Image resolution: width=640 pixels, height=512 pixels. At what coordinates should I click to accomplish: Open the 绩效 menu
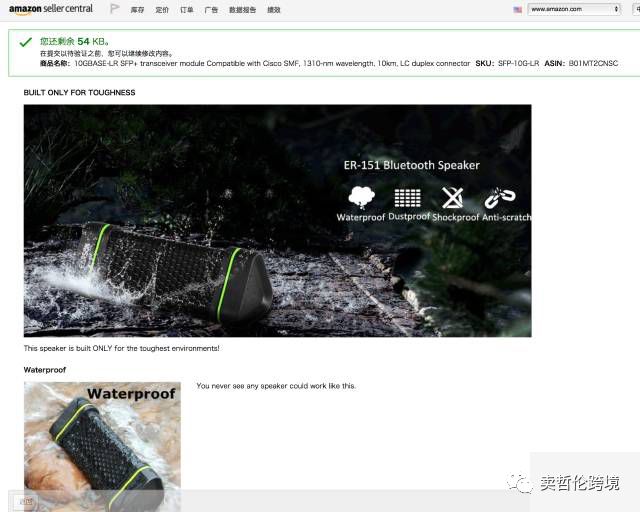(274, 10)
